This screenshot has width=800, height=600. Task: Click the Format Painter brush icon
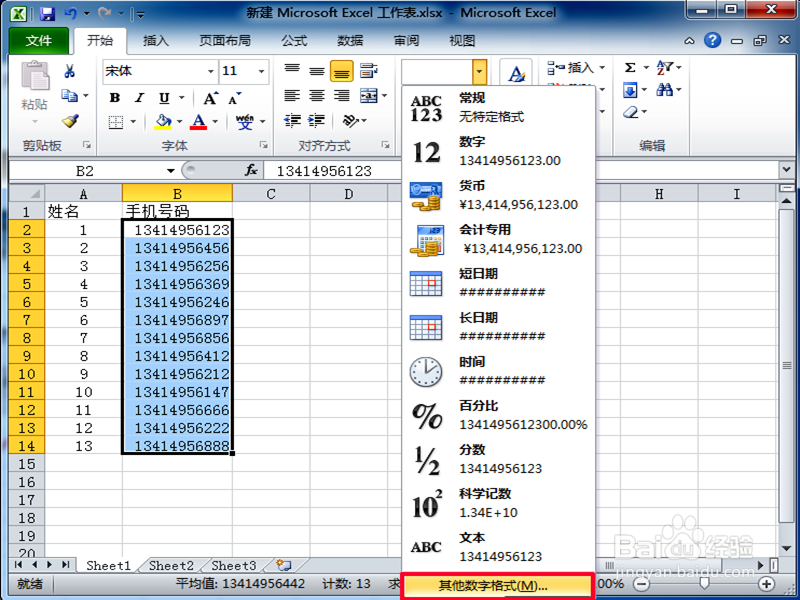coord(70,121)
